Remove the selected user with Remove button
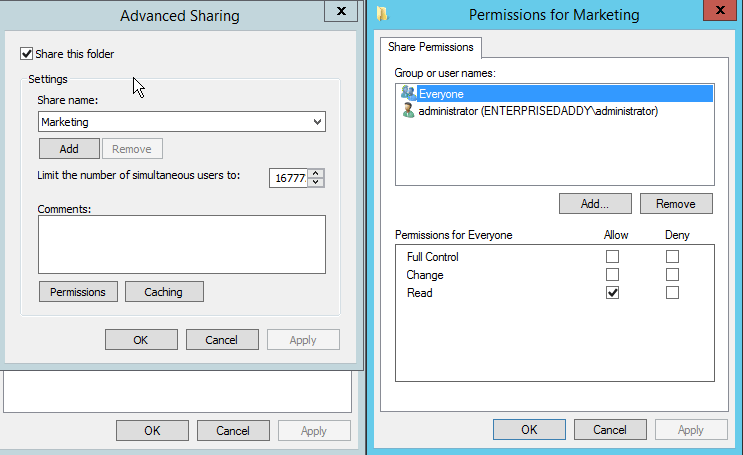 click(675, 204)
